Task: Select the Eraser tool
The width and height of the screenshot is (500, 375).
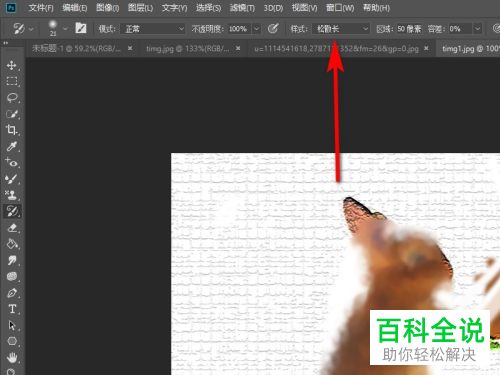Action: point(12,228)
